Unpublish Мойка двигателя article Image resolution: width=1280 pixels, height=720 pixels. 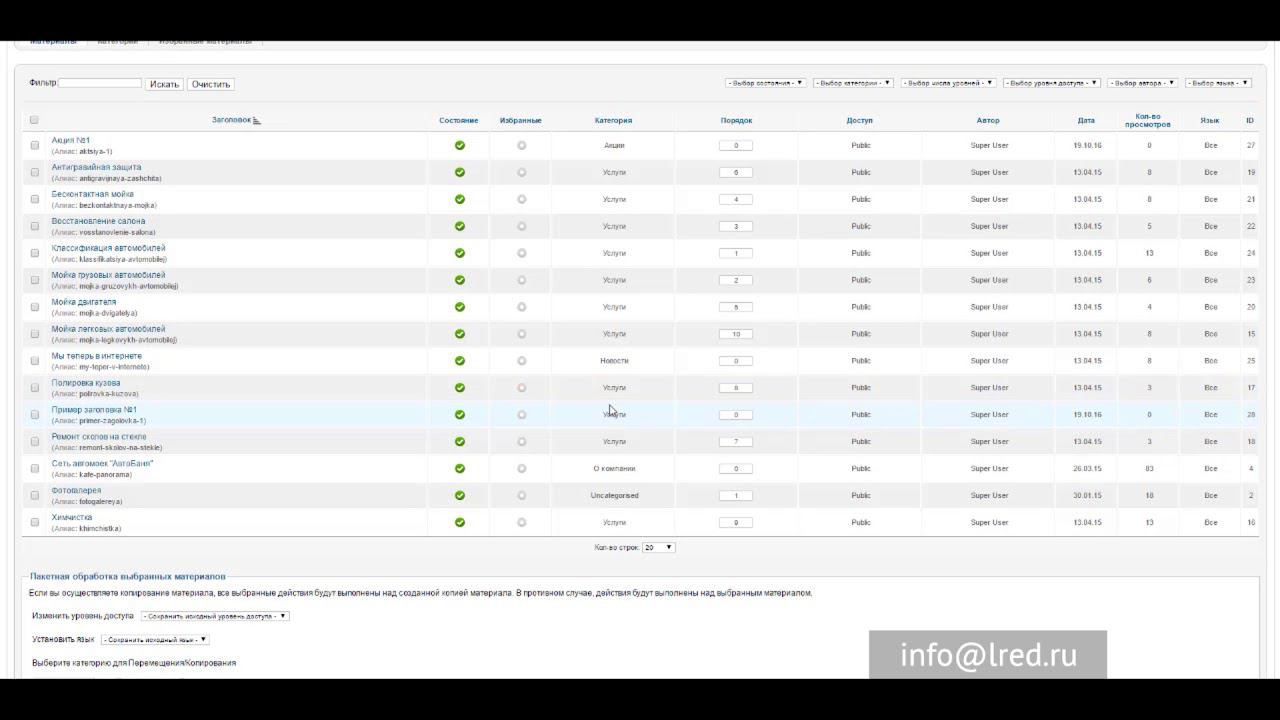point(460,307)
